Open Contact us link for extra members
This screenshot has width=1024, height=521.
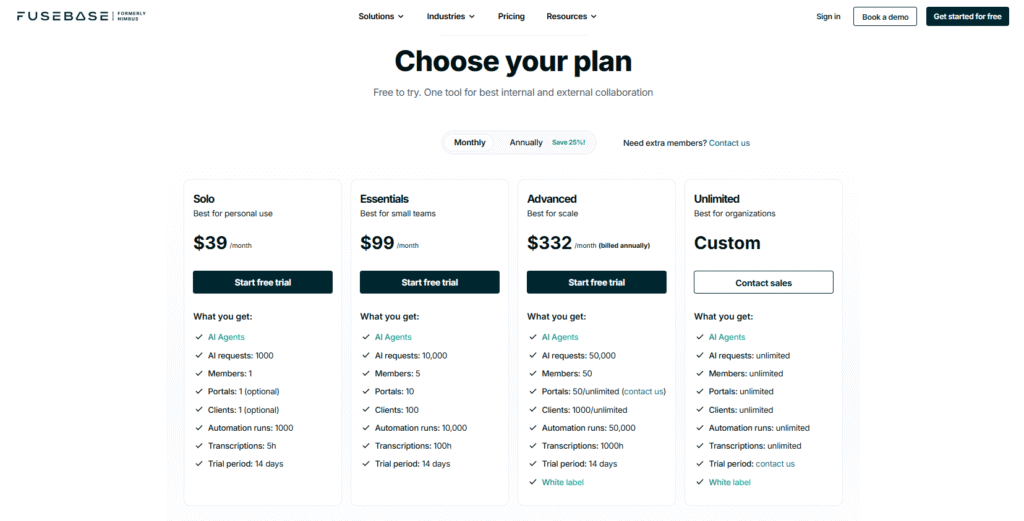tap(729, 143)
